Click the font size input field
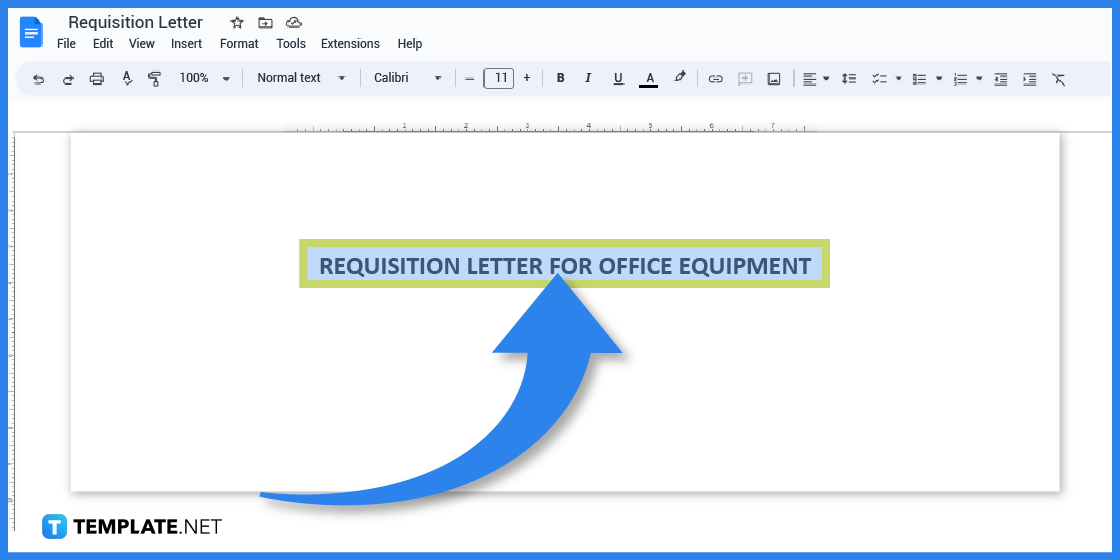This screenshot has width=1120, height=560. [499, 78]
